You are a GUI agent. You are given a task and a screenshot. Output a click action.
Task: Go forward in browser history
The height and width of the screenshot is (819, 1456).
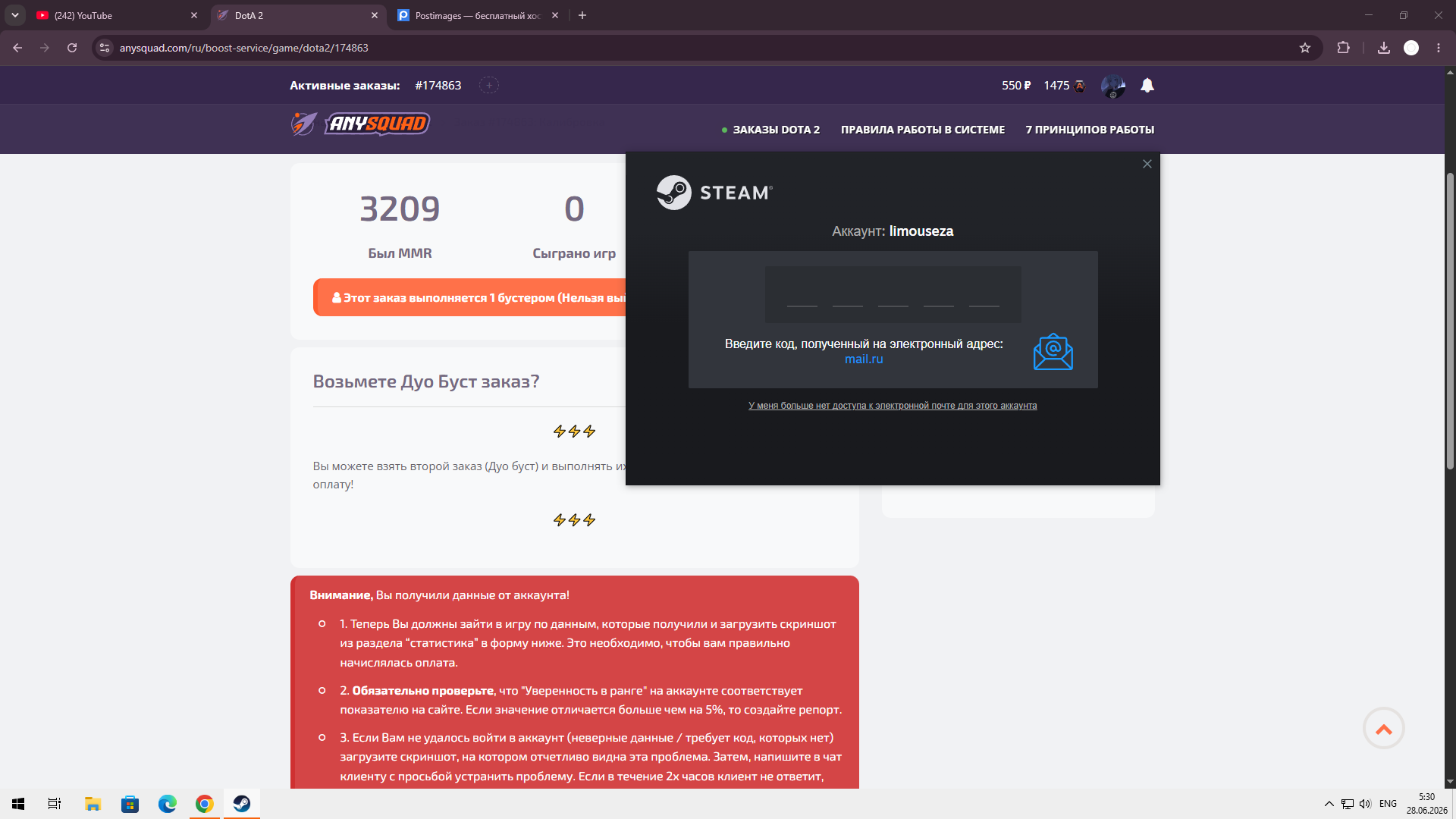click(45, 48)
